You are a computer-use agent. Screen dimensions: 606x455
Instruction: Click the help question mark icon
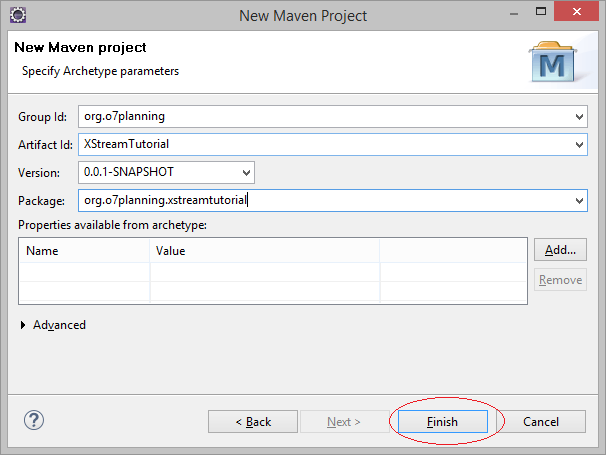tap(34, 420)
